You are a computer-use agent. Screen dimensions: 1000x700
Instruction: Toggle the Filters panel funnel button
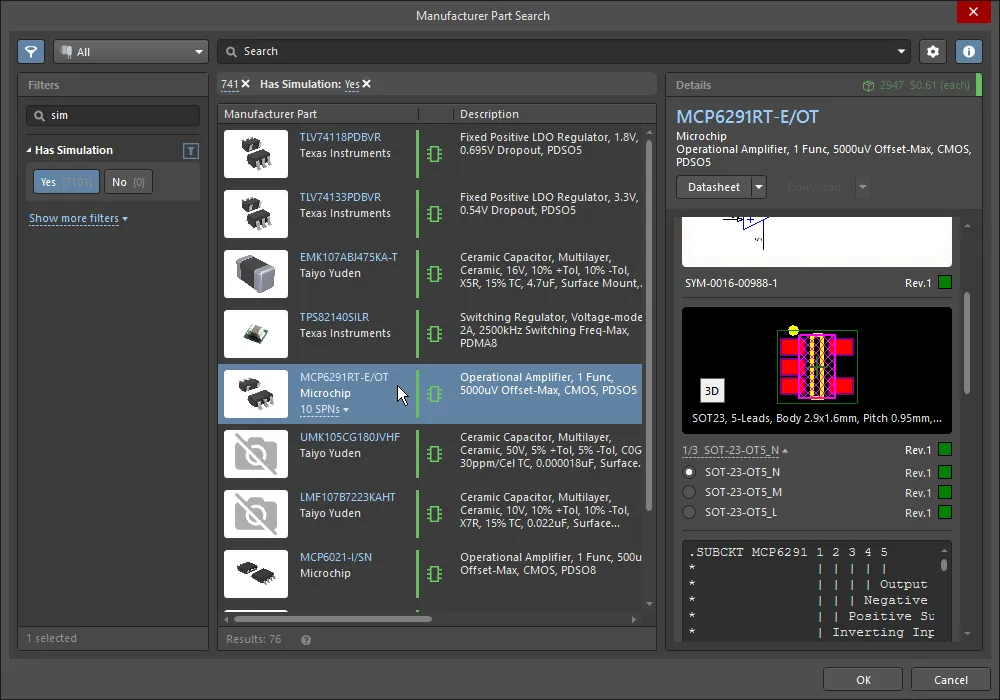[x=31, y=51]
